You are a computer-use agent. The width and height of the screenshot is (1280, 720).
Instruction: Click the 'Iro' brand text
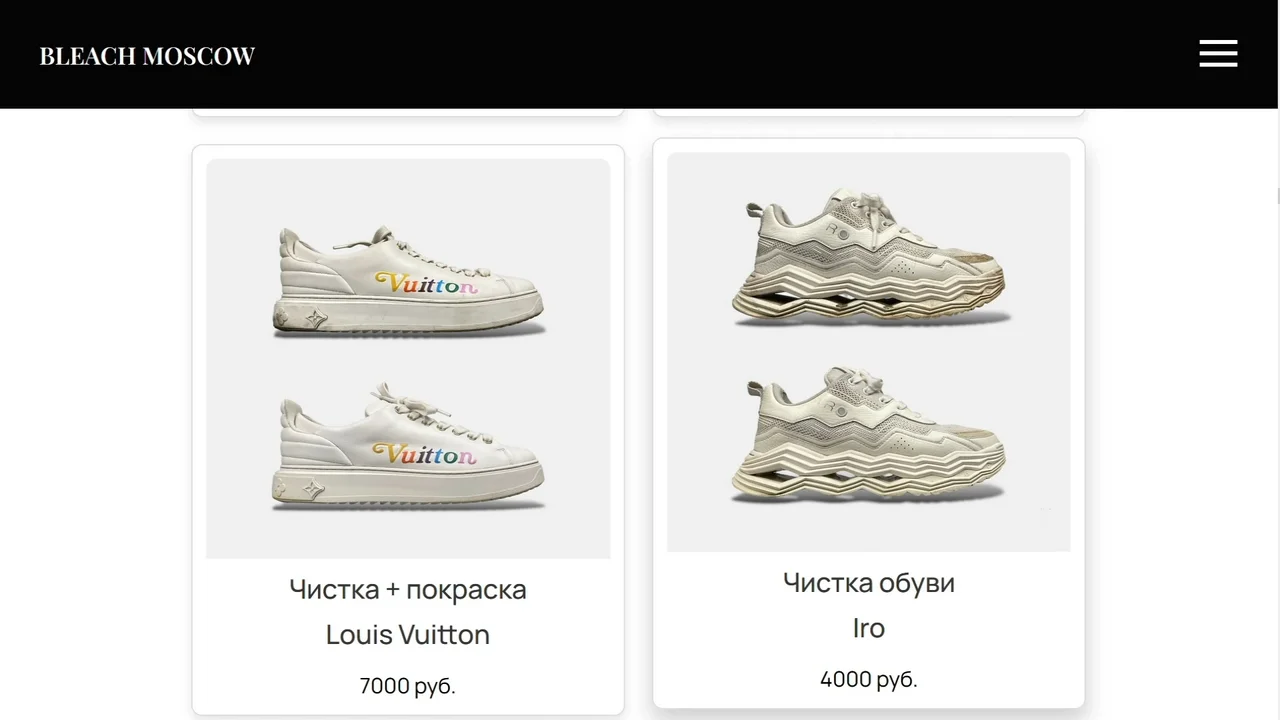click(x=869, y=628)
